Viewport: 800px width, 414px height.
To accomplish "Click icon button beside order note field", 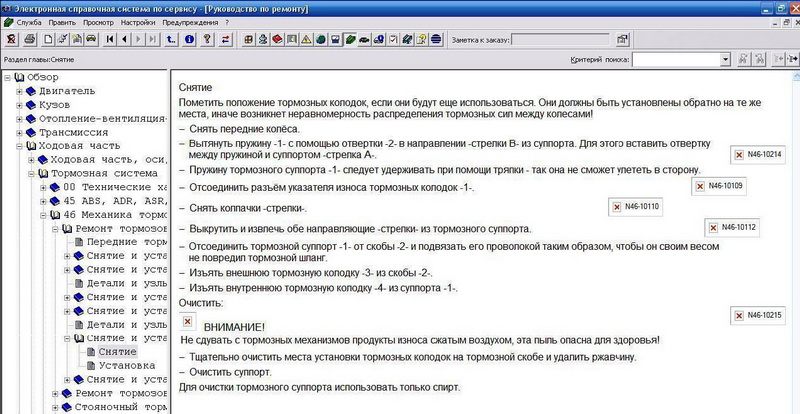I will pos(622,39).
